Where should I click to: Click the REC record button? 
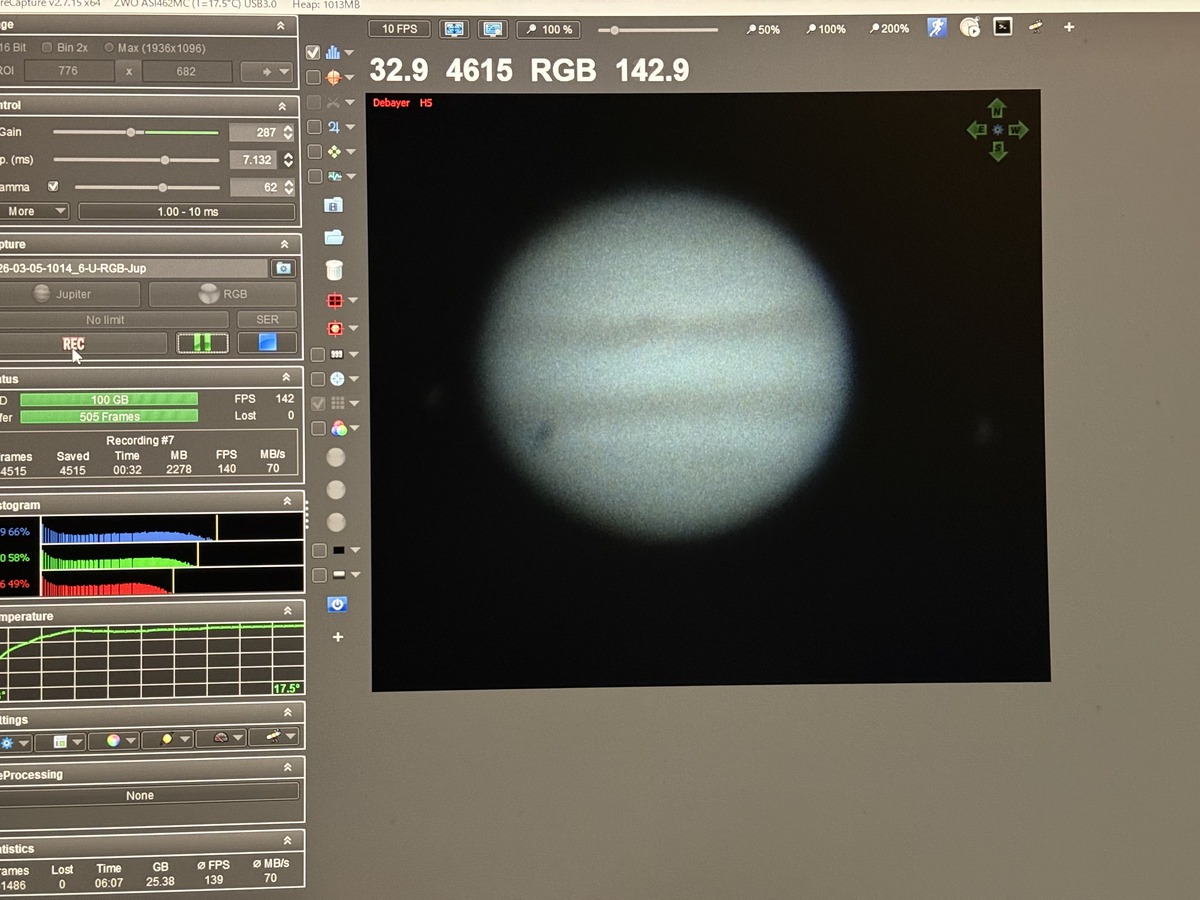[x=82, y=344]
